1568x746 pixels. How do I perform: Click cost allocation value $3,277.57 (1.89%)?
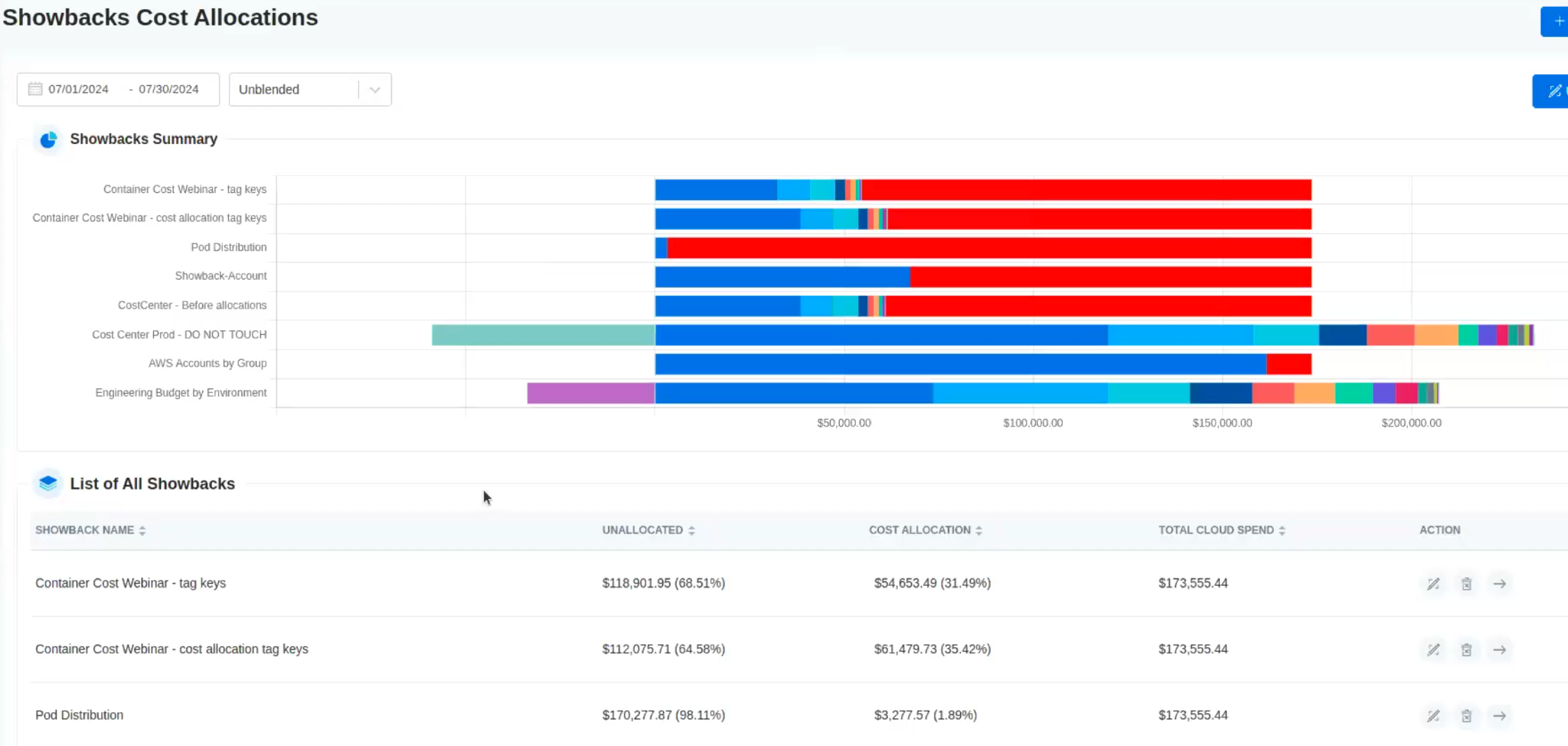pos(925,715)
